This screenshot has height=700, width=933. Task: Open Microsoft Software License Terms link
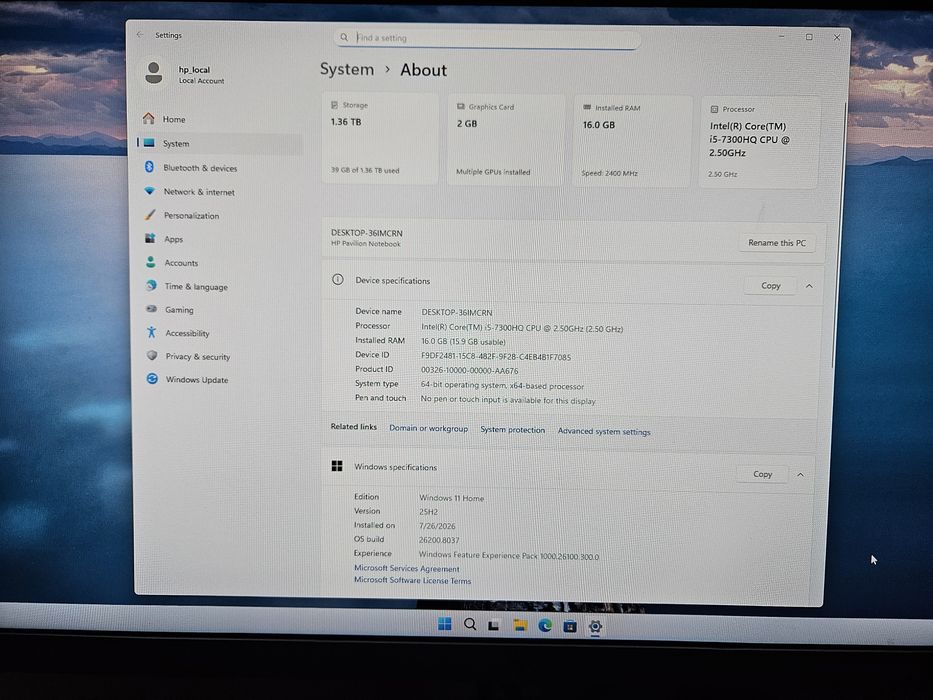click(412, 580)
